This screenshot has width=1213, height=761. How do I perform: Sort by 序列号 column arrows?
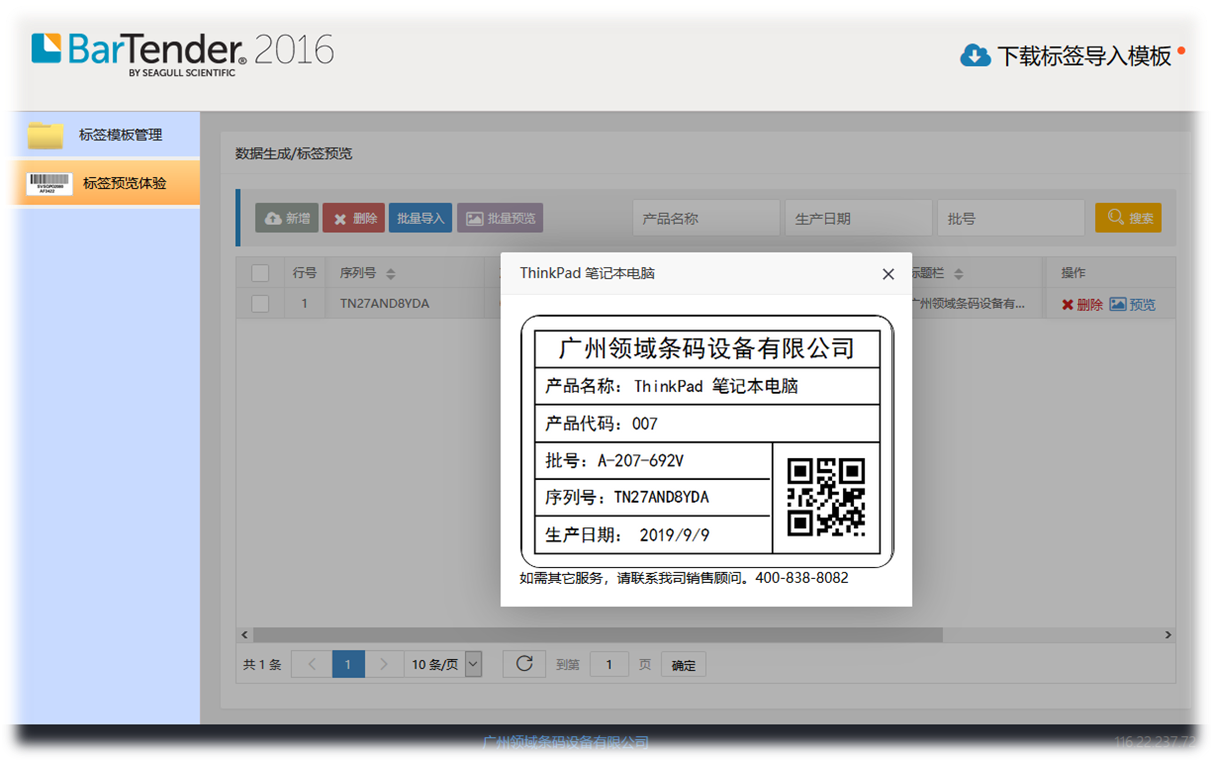(390, 274)
